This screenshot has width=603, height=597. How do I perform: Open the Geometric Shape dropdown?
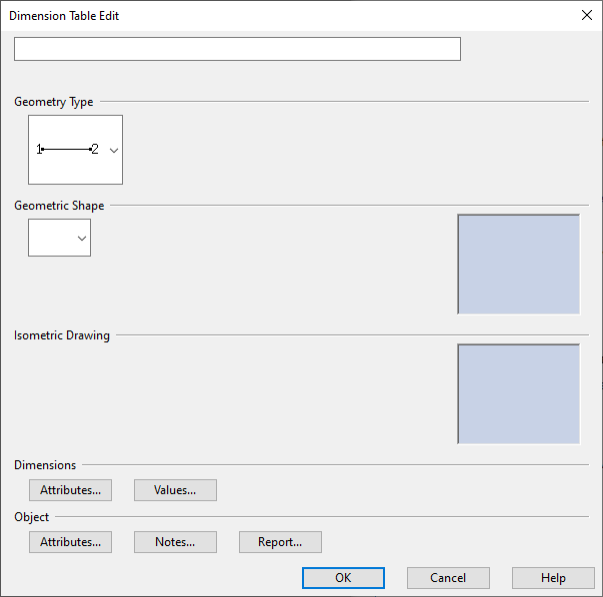[82, 238]
